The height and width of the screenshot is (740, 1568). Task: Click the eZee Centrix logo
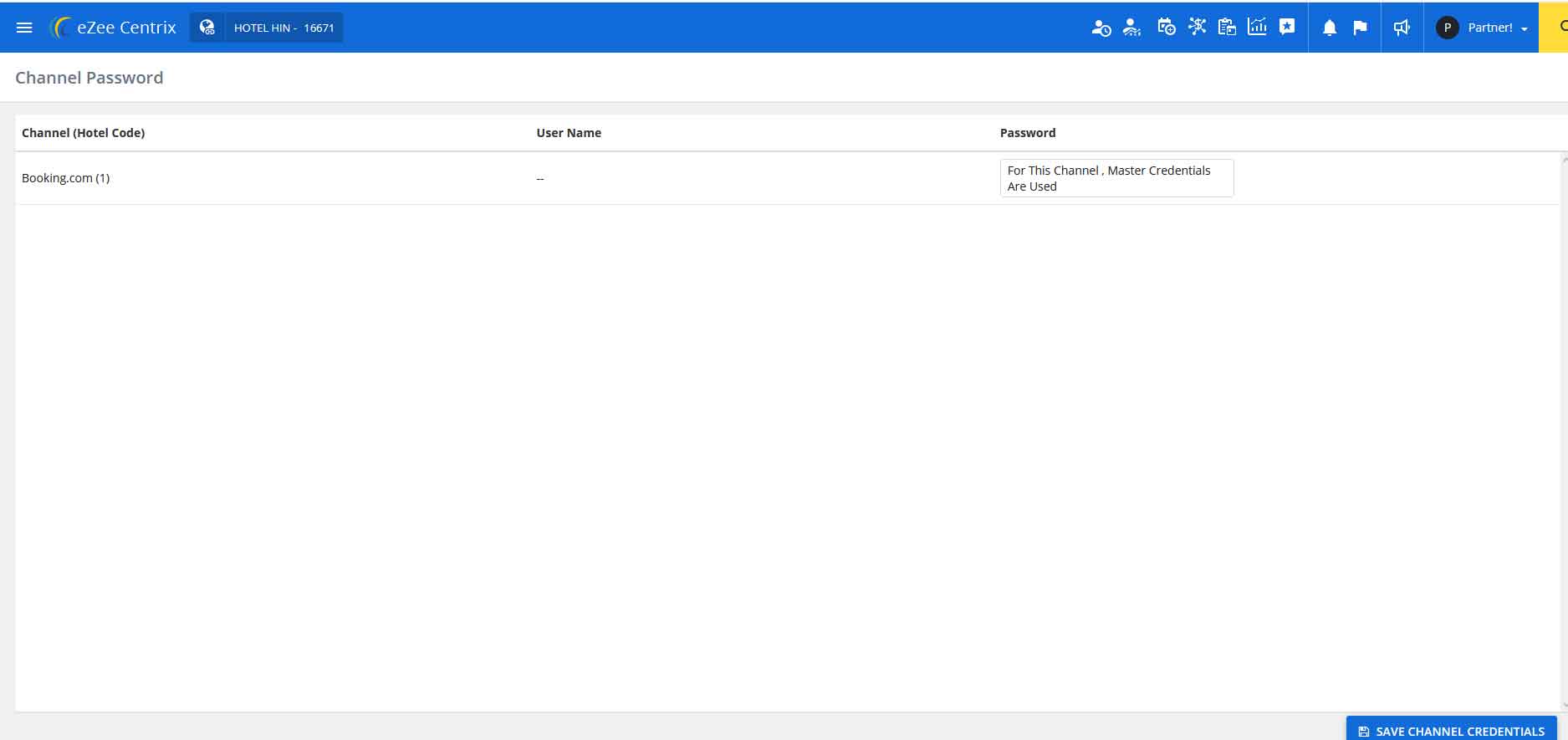point(114,28)
